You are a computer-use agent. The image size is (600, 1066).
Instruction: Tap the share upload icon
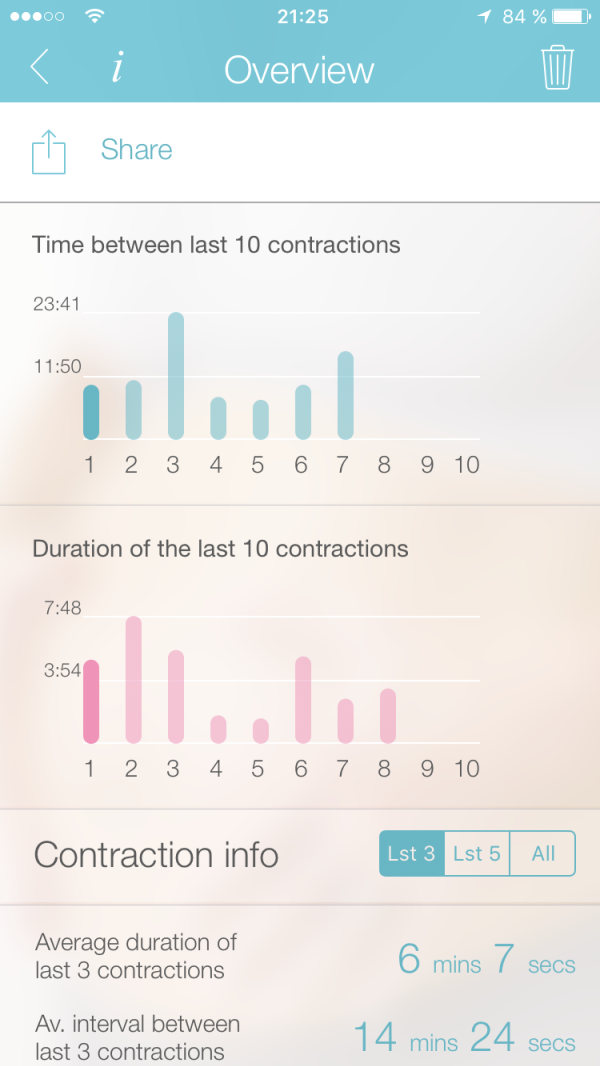(x=49, y=153)
